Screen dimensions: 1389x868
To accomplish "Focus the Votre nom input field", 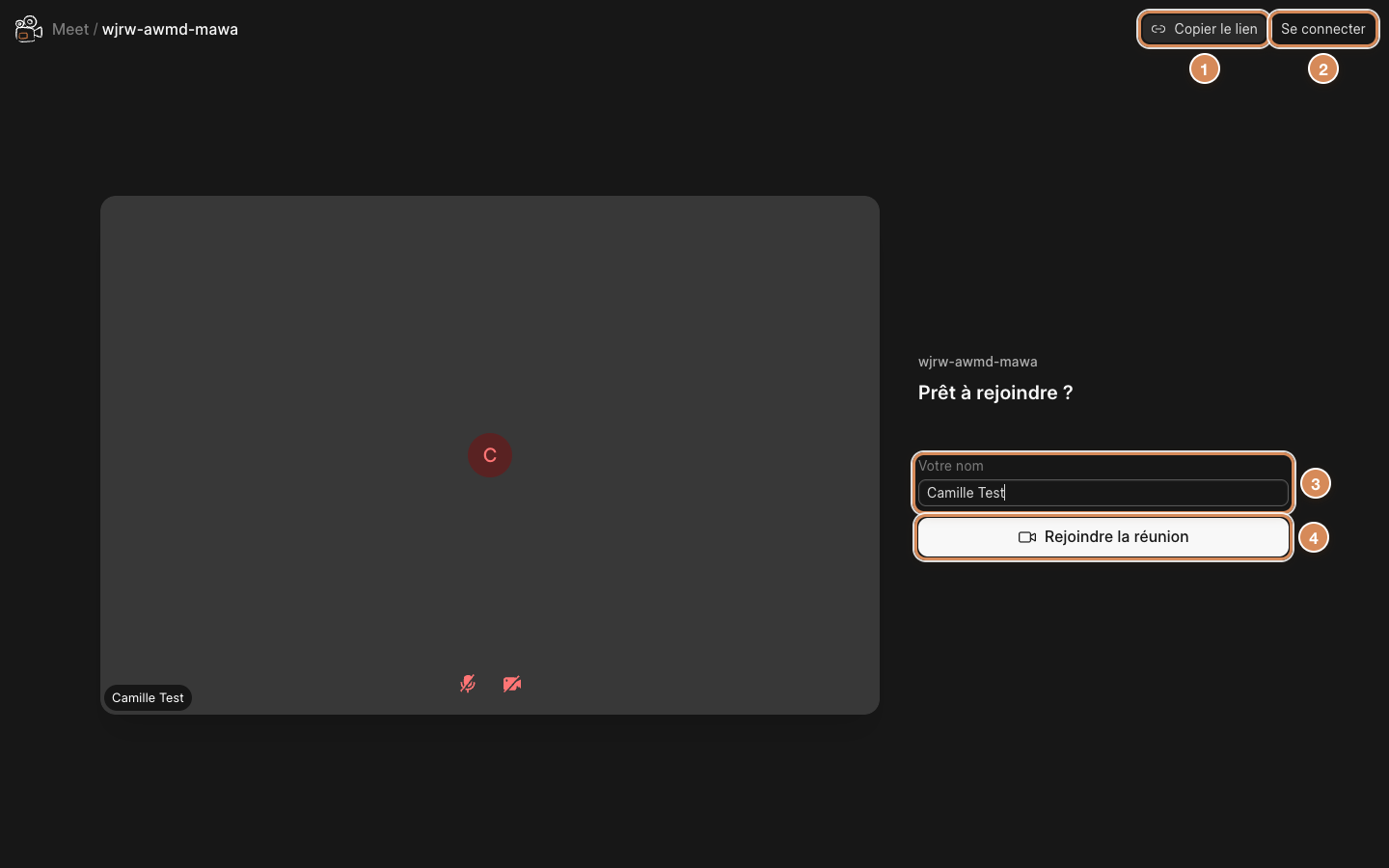I will [x=1103, y=493].
